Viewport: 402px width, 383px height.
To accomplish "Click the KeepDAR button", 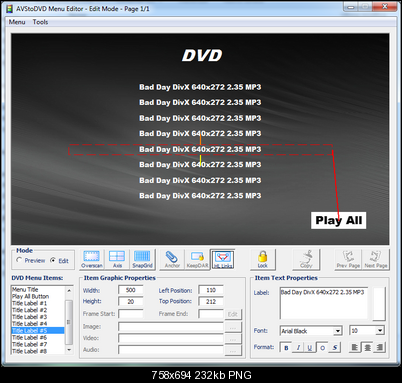I will click(197, 259).
